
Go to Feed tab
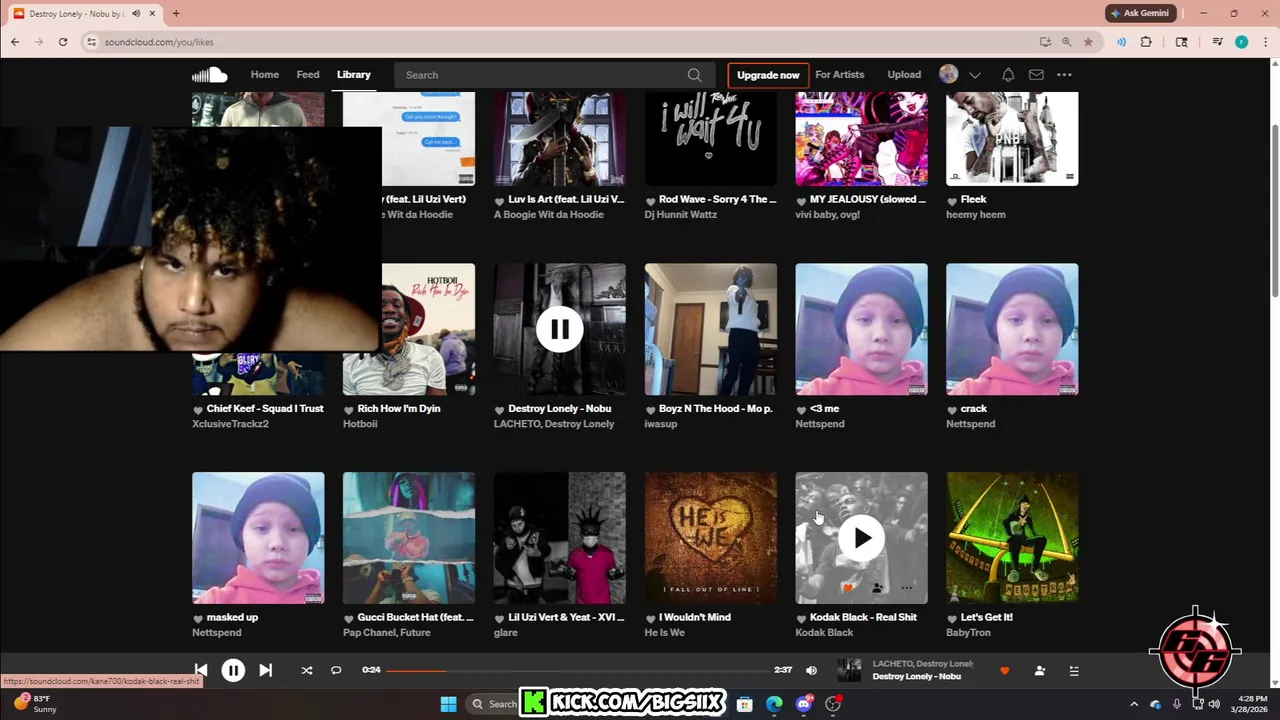point(308,75)
